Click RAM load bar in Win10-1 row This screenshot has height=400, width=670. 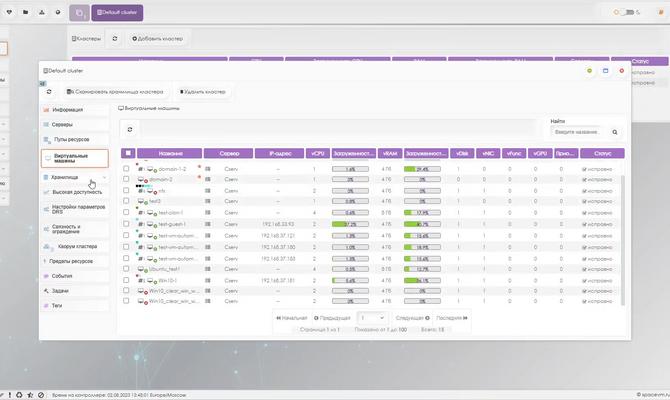click(x=422, y=281)
